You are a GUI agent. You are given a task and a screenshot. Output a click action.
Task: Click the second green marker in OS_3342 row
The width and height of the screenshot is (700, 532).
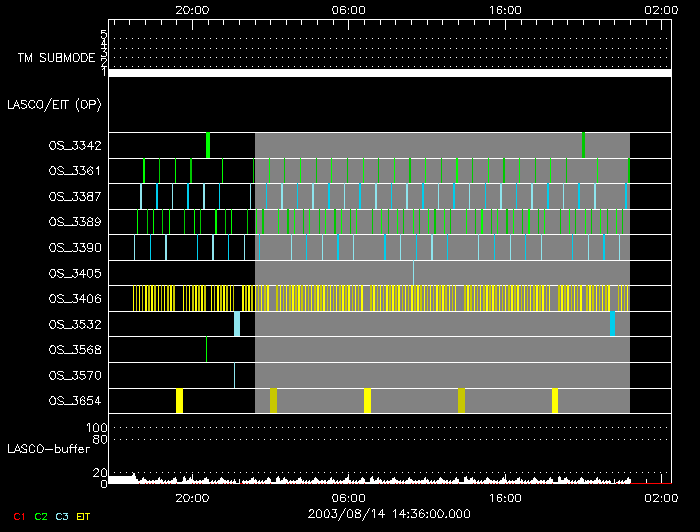(x=583, y=145)
